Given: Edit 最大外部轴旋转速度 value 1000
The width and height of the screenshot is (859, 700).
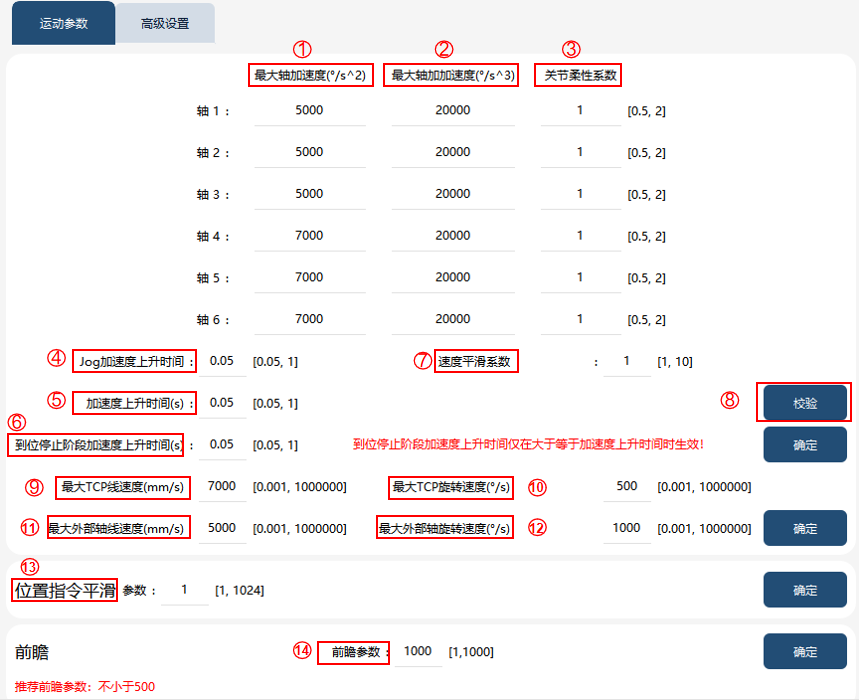Looking at the screenshot, I should (627, 528).
